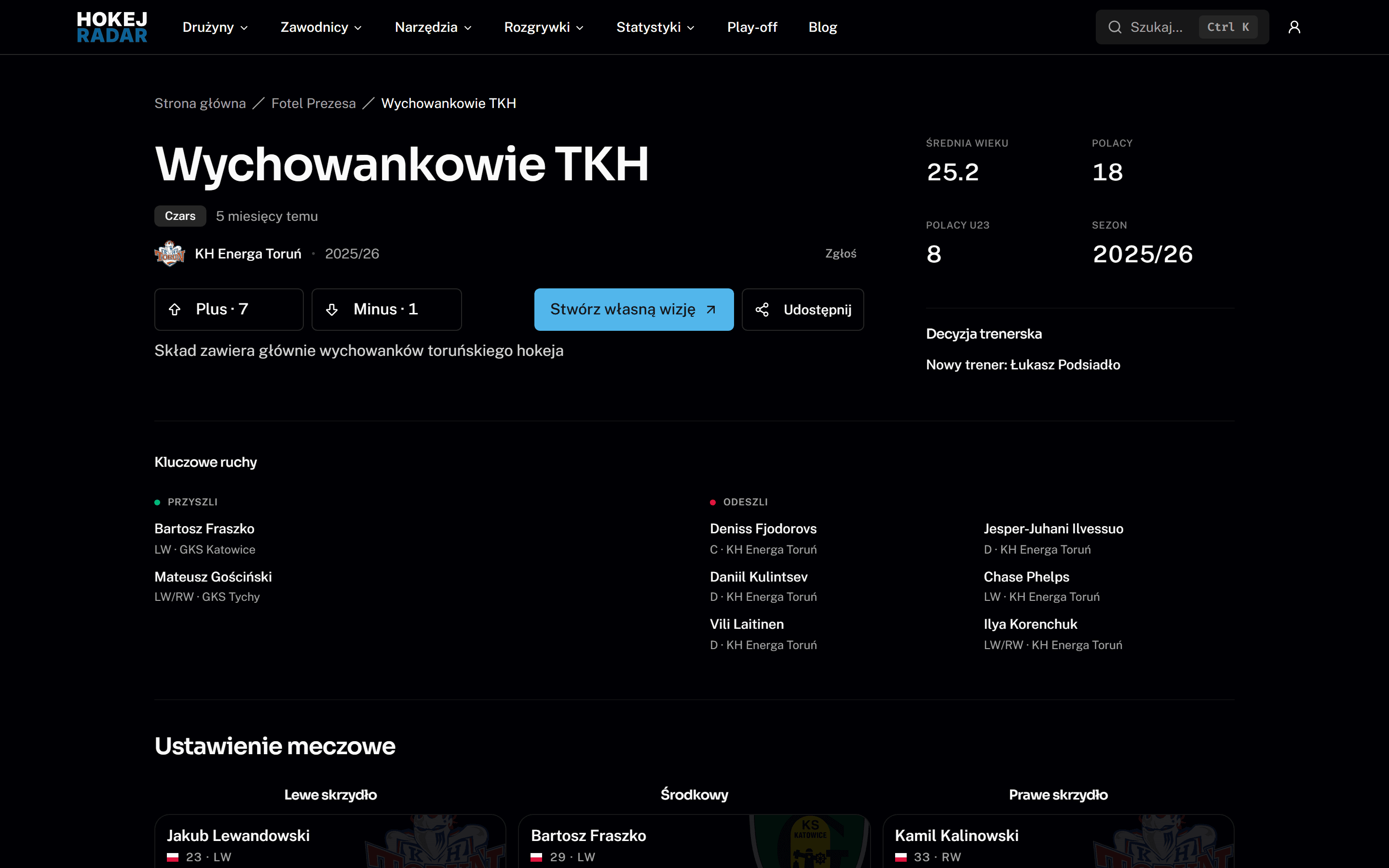Open departed player Jesper-Juhani Ilvessuo
Image resolution: width=1389 pixels, height=868 pixels.
pyautogui.click(x=1053, y=529)
